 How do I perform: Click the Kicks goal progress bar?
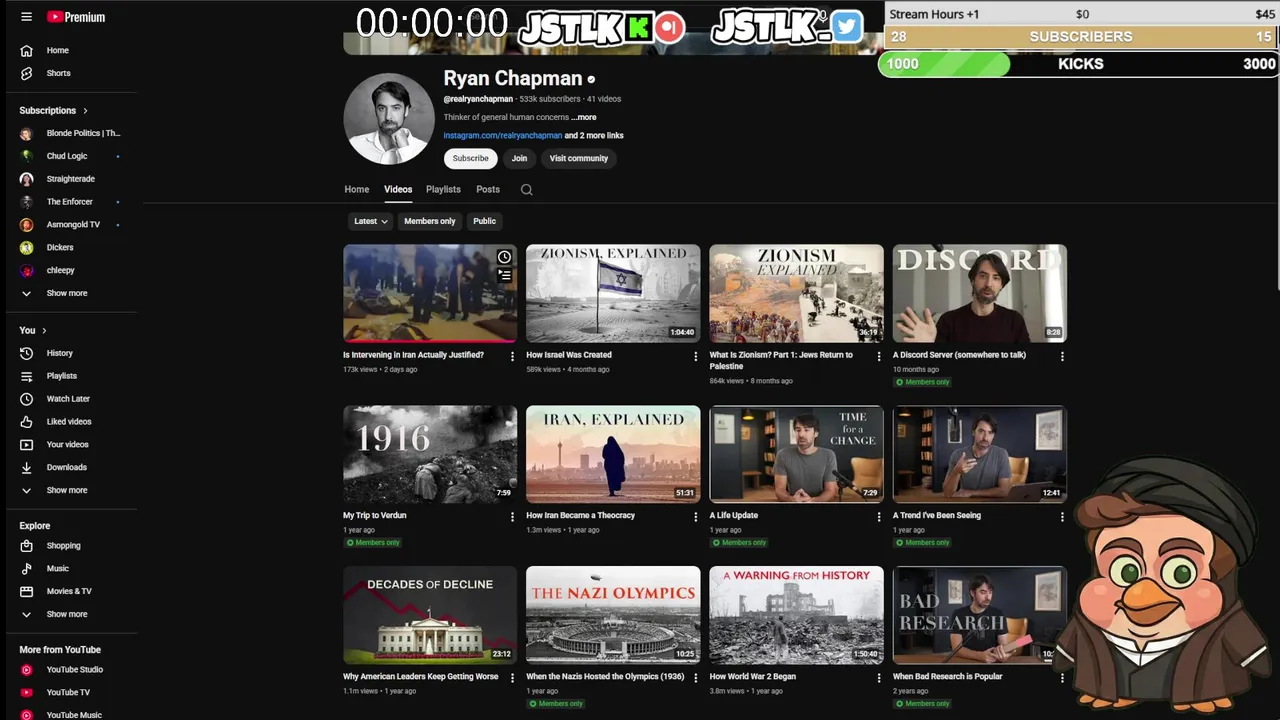[1078, 64]
